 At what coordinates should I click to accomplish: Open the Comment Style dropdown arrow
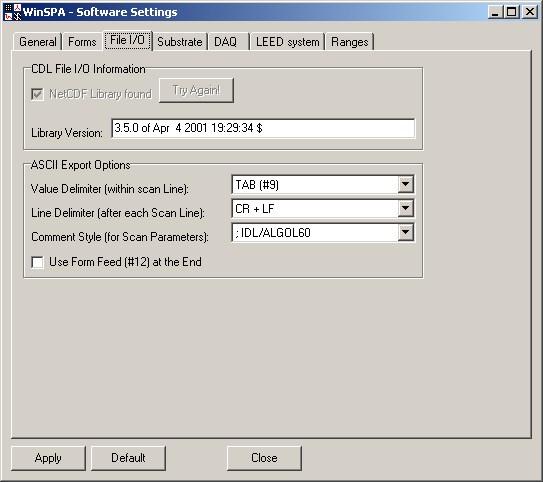(x=406, y=232)
